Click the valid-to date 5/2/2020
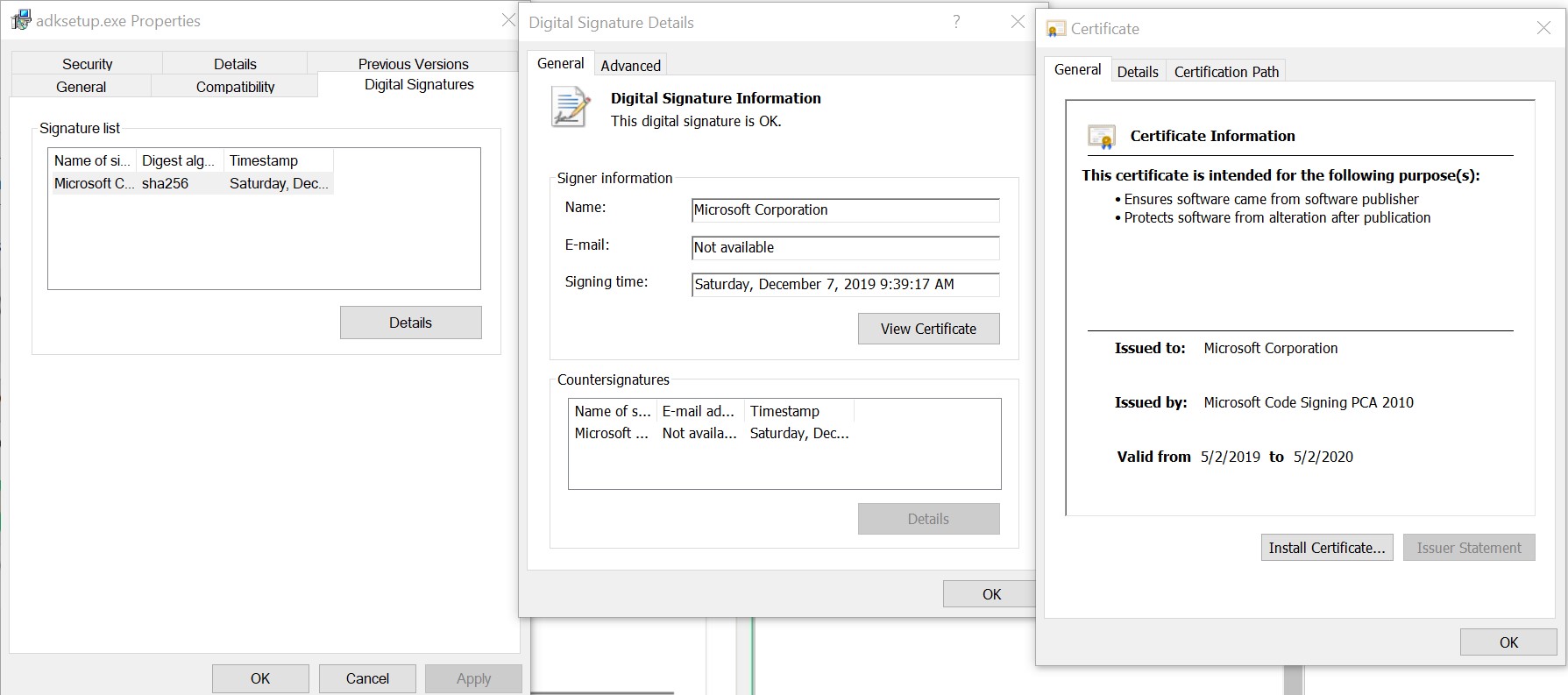1568x695 pixels. [1323, 457]
